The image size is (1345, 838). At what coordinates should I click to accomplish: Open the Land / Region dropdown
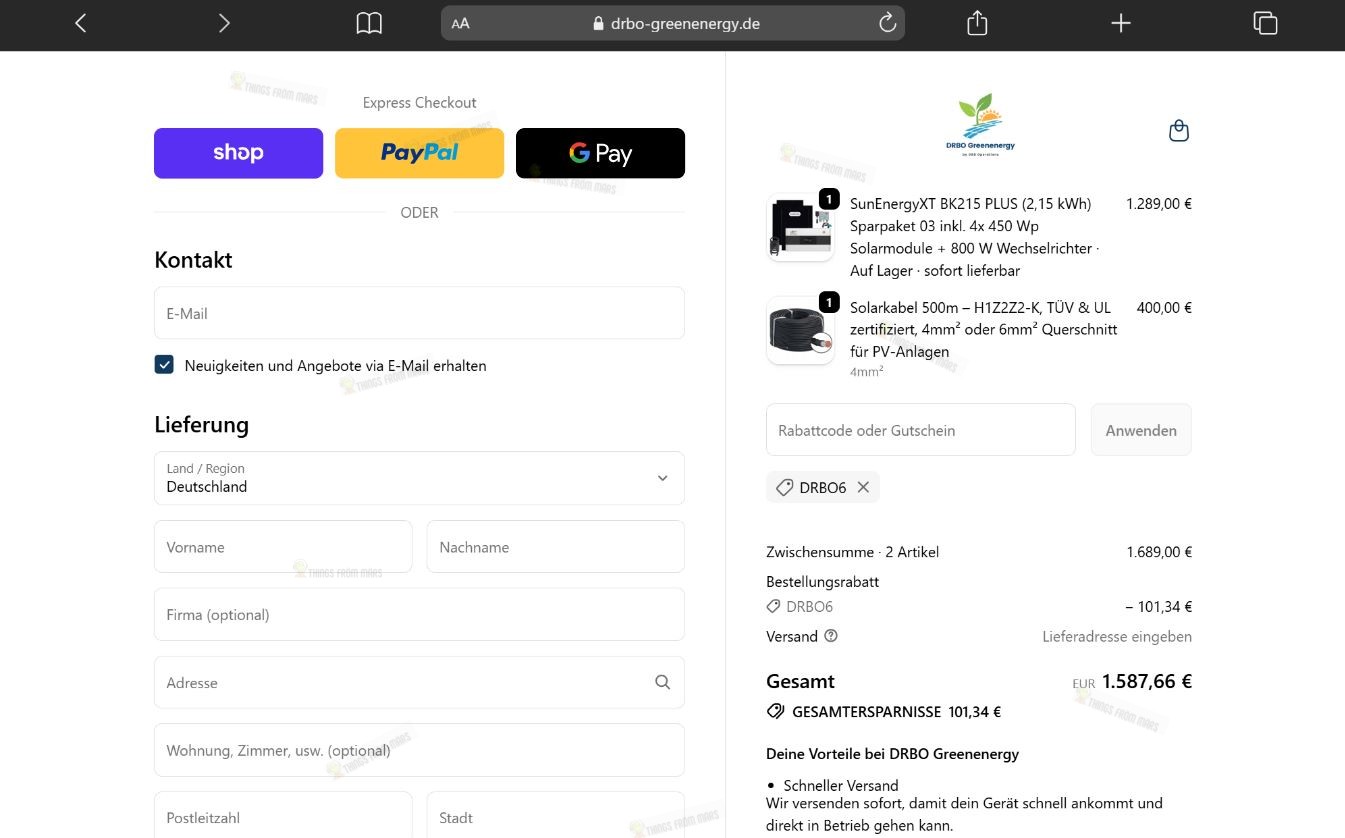pos(419,478)
